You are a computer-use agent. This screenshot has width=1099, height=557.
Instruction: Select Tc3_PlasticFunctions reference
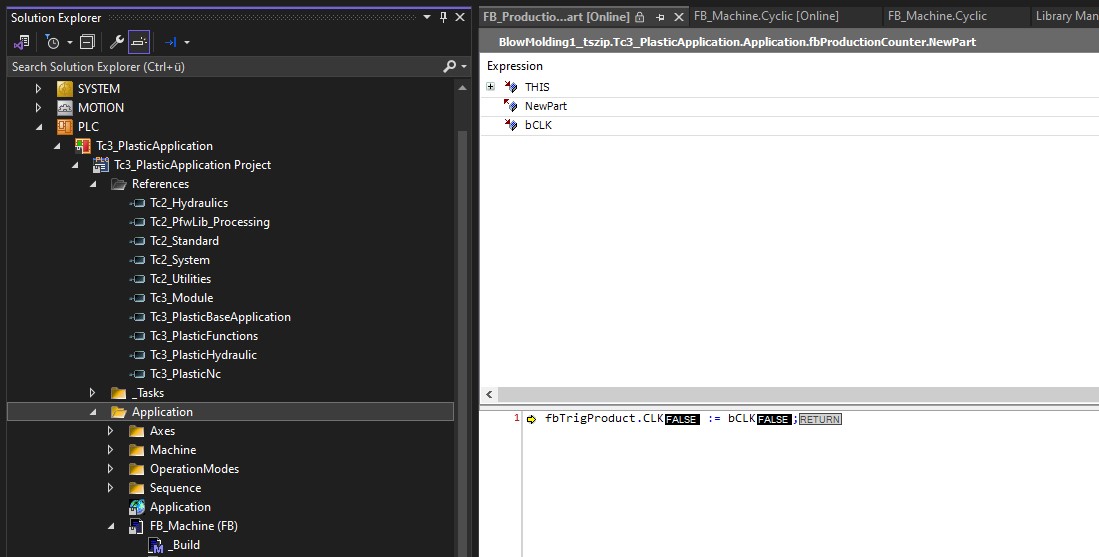204,336
